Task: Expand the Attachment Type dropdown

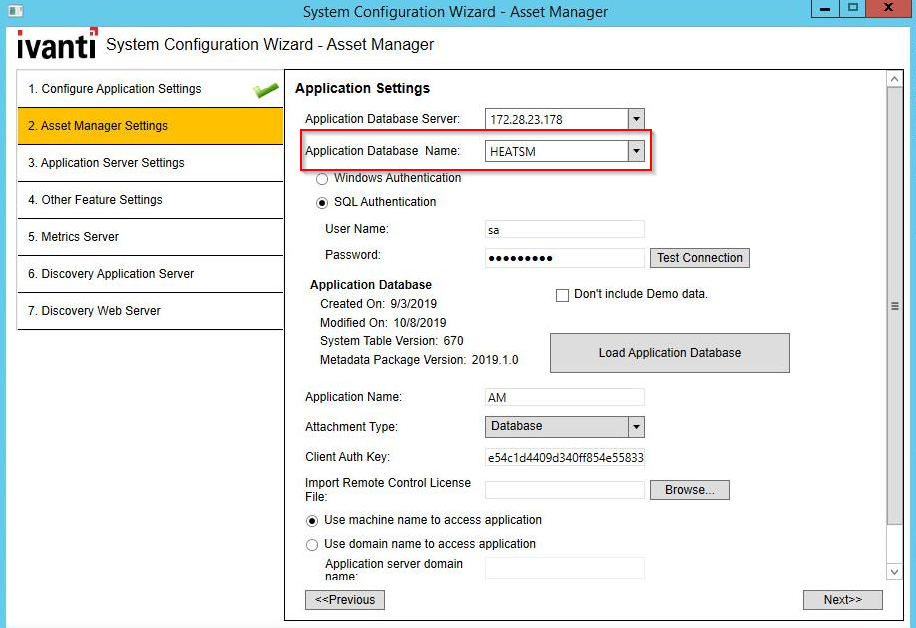Action: [637, 425]
